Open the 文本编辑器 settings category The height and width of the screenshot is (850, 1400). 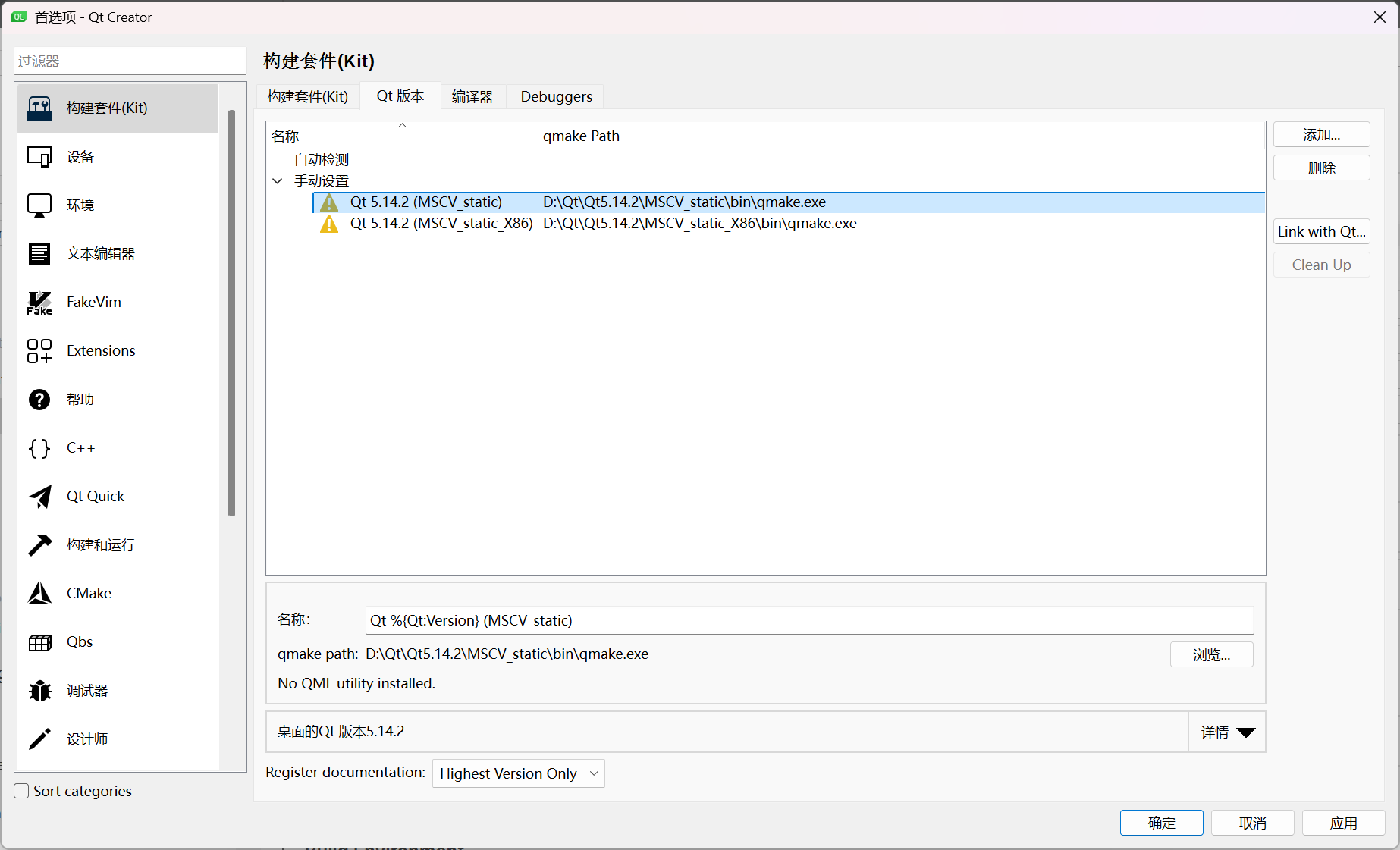click(x=118, y=254)
